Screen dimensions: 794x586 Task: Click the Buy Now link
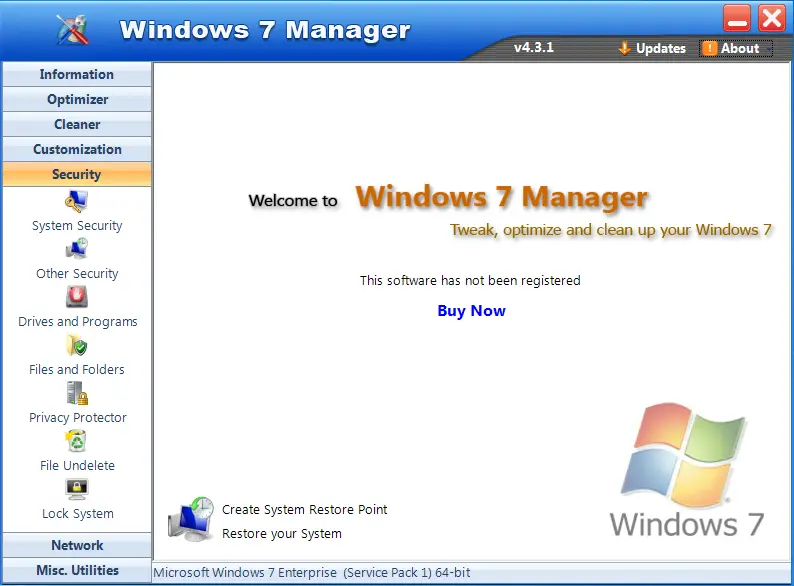471,310
